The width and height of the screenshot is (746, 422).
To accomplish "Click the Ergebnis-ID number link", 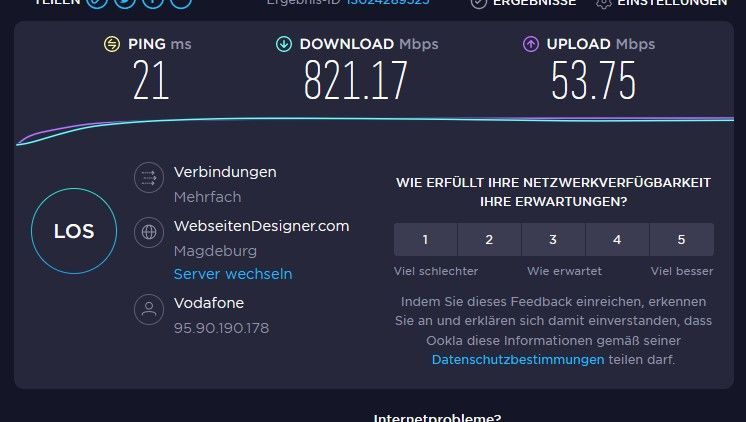I will 388,2.
